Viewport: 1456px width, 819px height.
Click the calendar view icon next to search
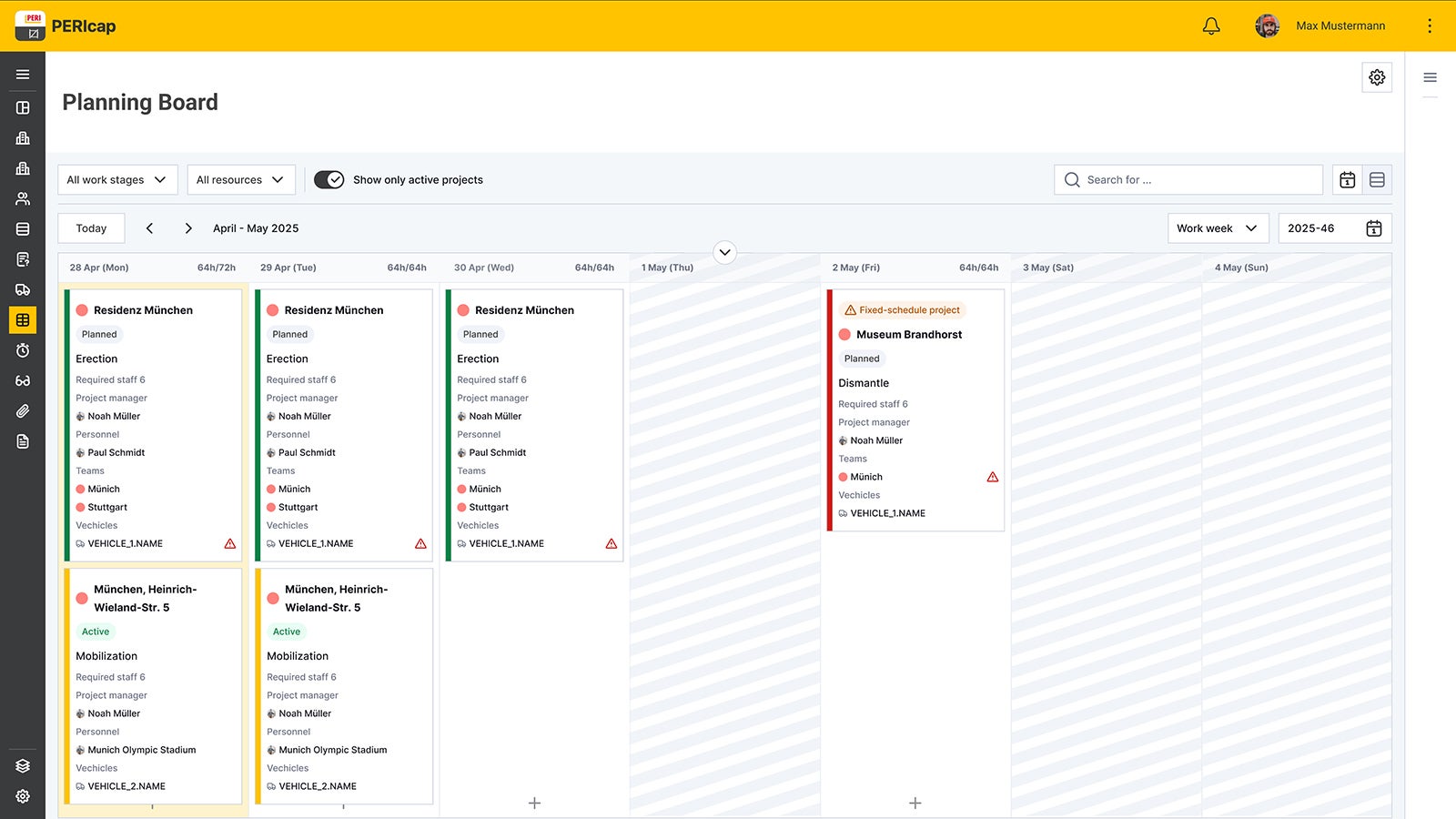[x=1348, y=179]
